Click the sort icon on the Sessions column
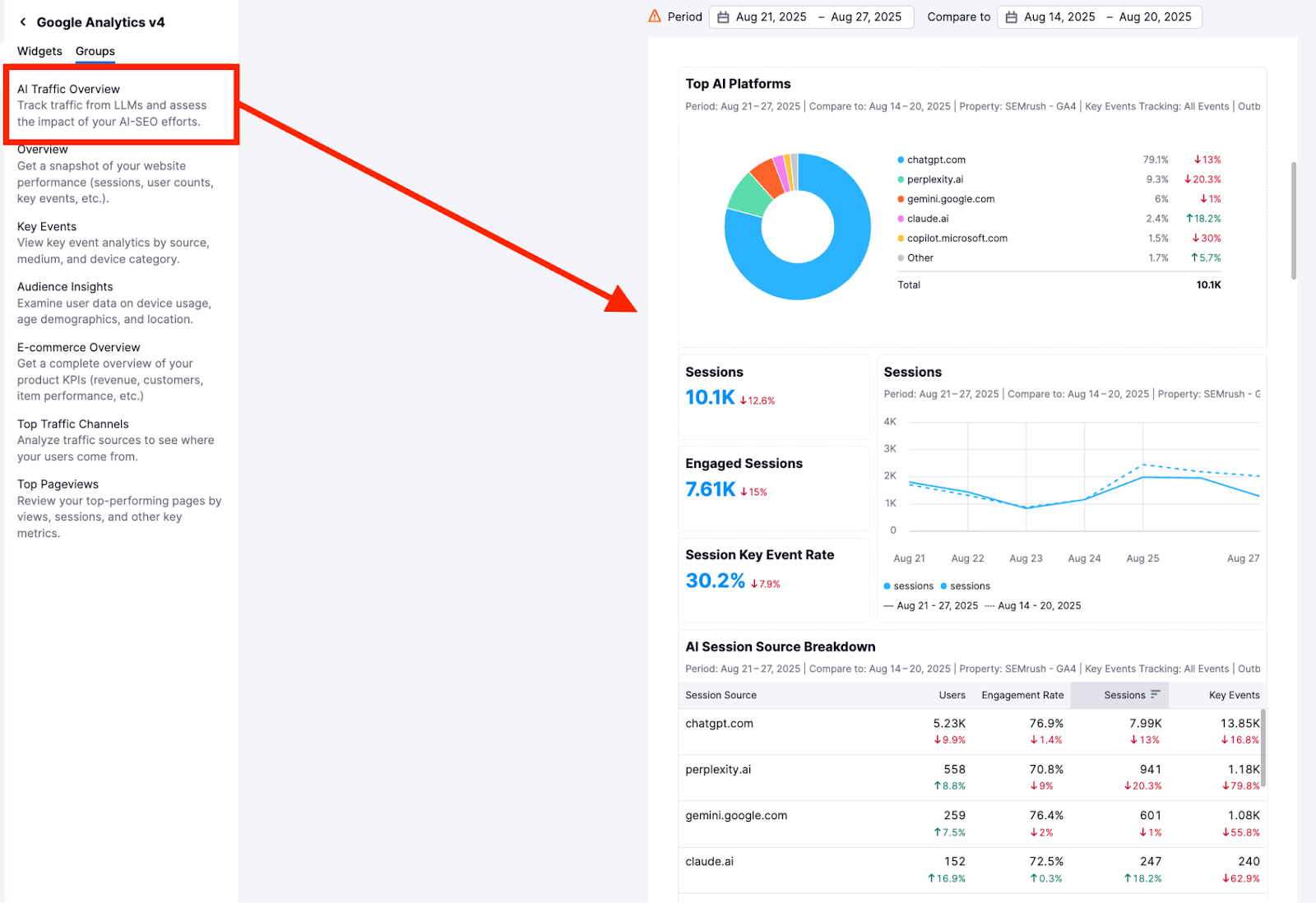 [x=1155, y=695]
